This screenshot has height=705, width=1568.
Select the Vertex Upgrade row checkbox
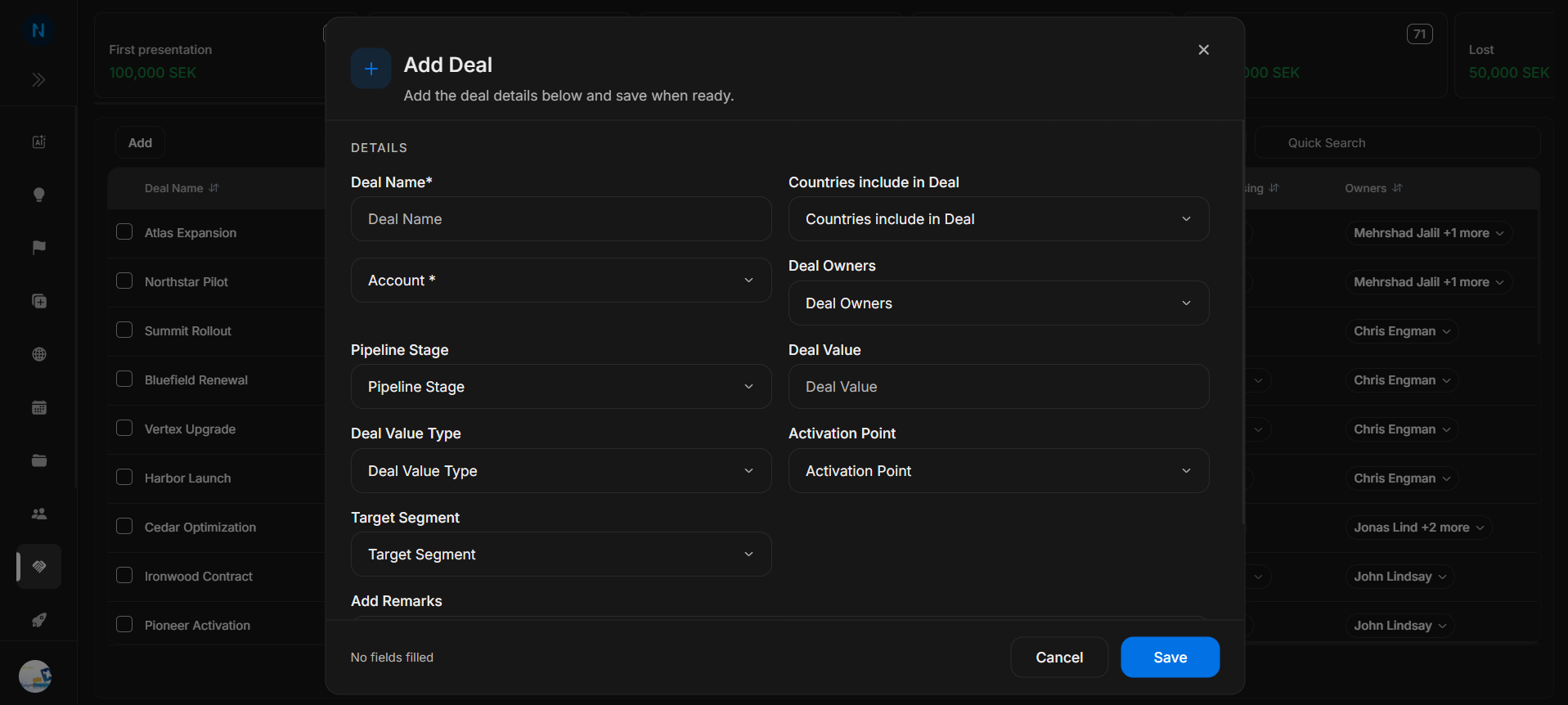[124, 428]
